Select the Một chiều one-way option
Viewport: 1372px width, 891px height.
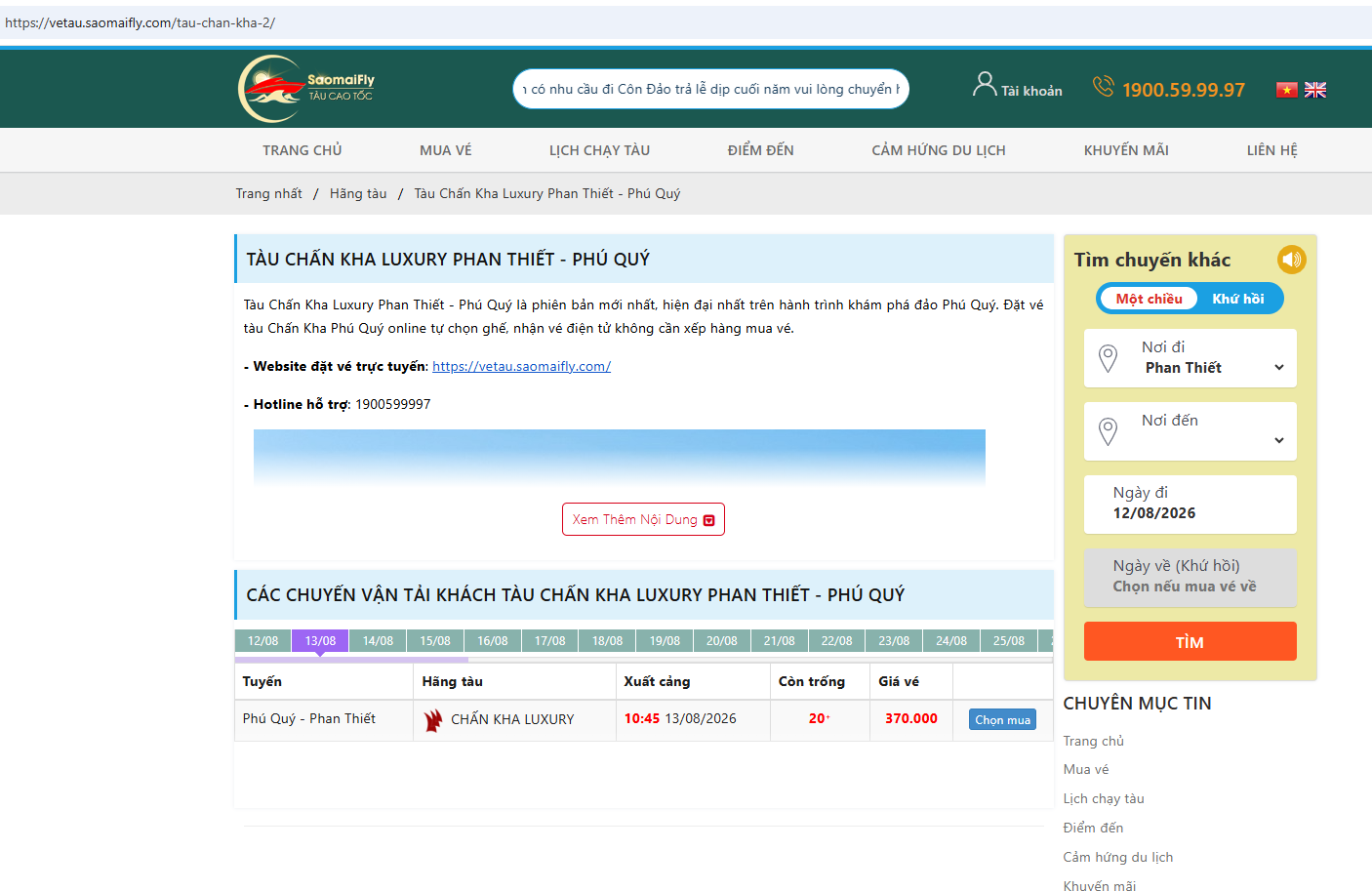[1149, 299]
